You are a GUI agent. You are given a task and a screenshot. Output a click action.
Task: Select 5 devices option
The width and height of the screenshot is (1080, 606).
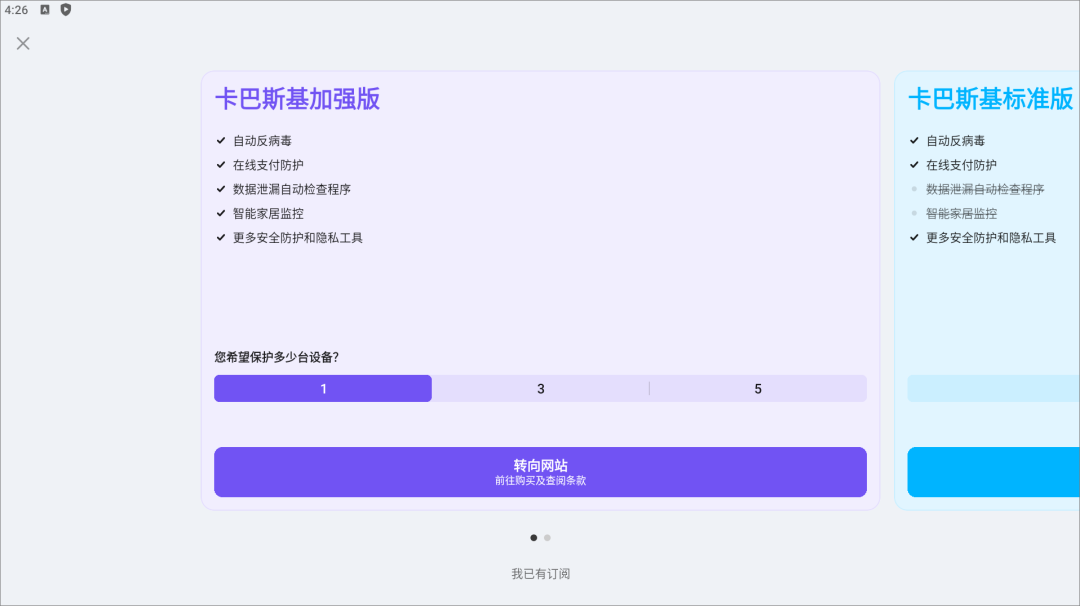point(758,388)
